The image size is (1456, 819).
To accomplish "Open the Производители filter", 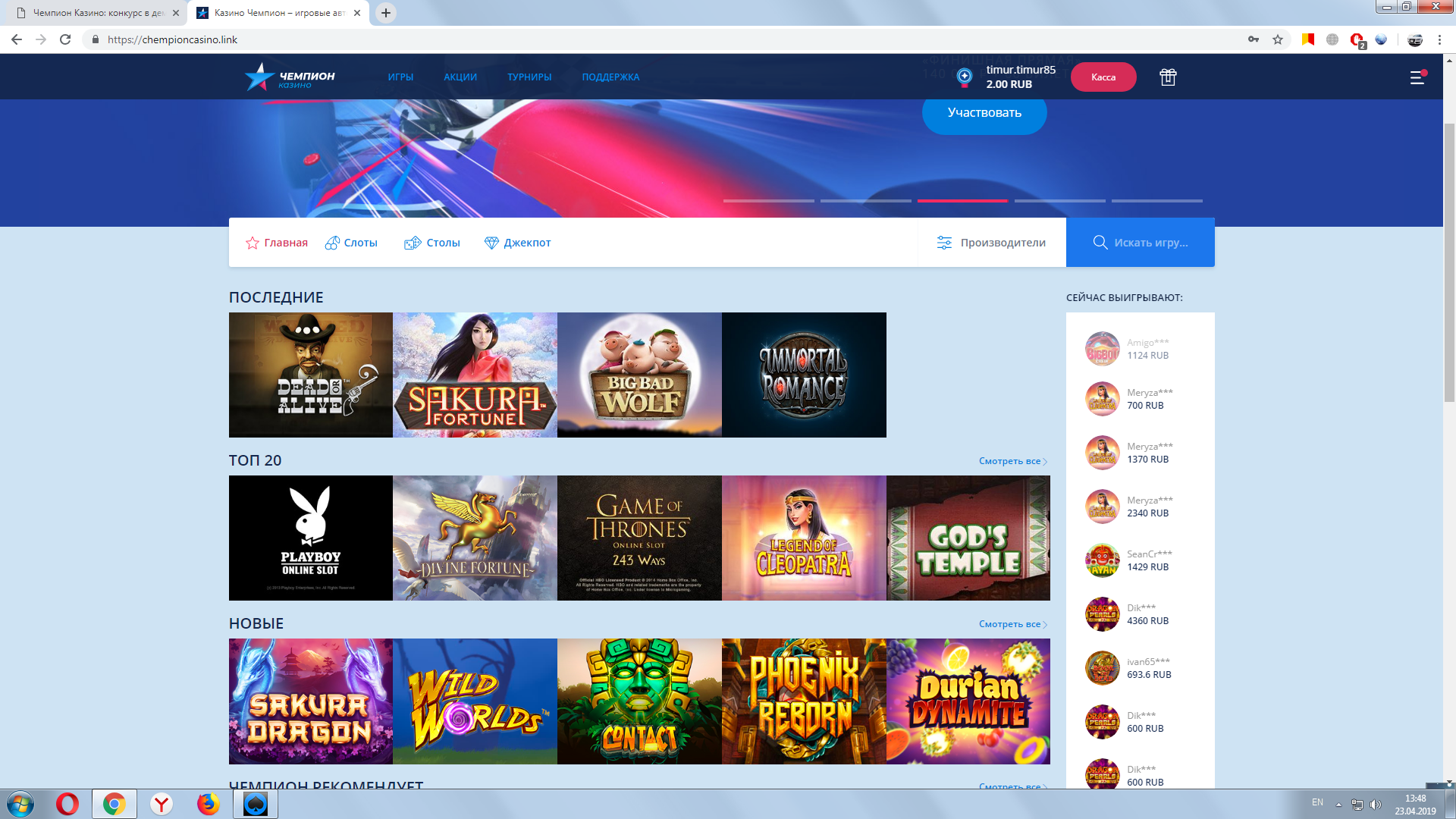I will click(x=992, y=243).
